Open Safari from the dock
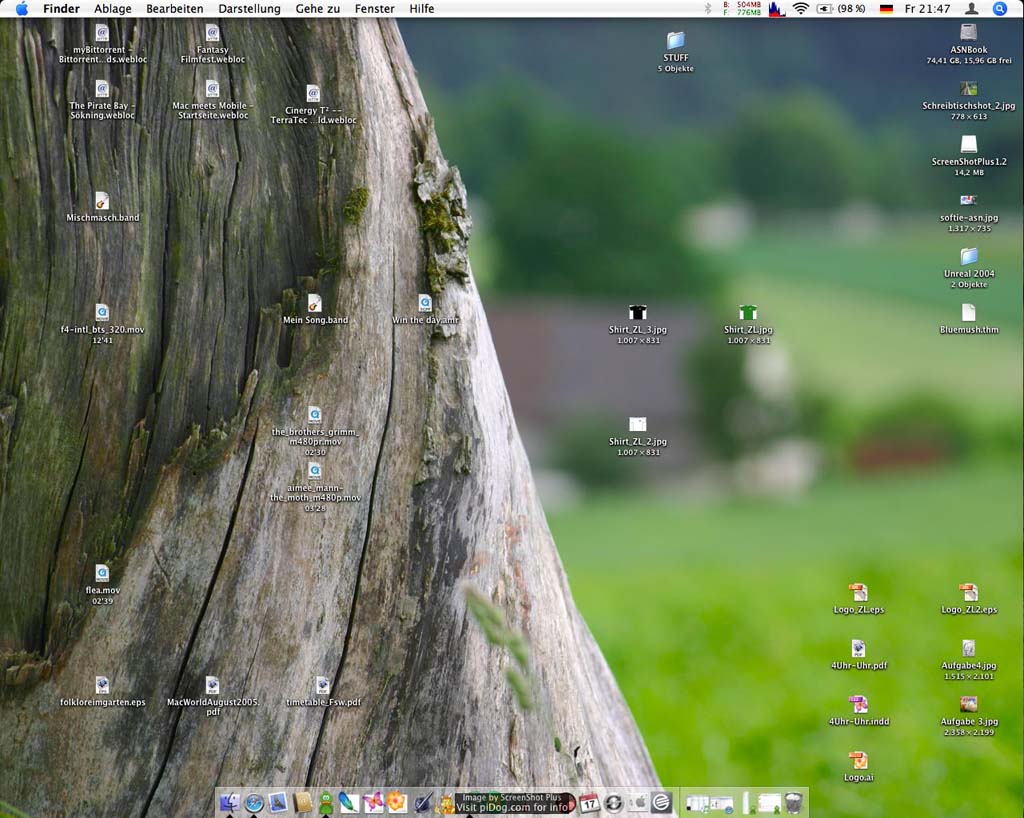The image size is (1024, 818). [x=254, y=802]
